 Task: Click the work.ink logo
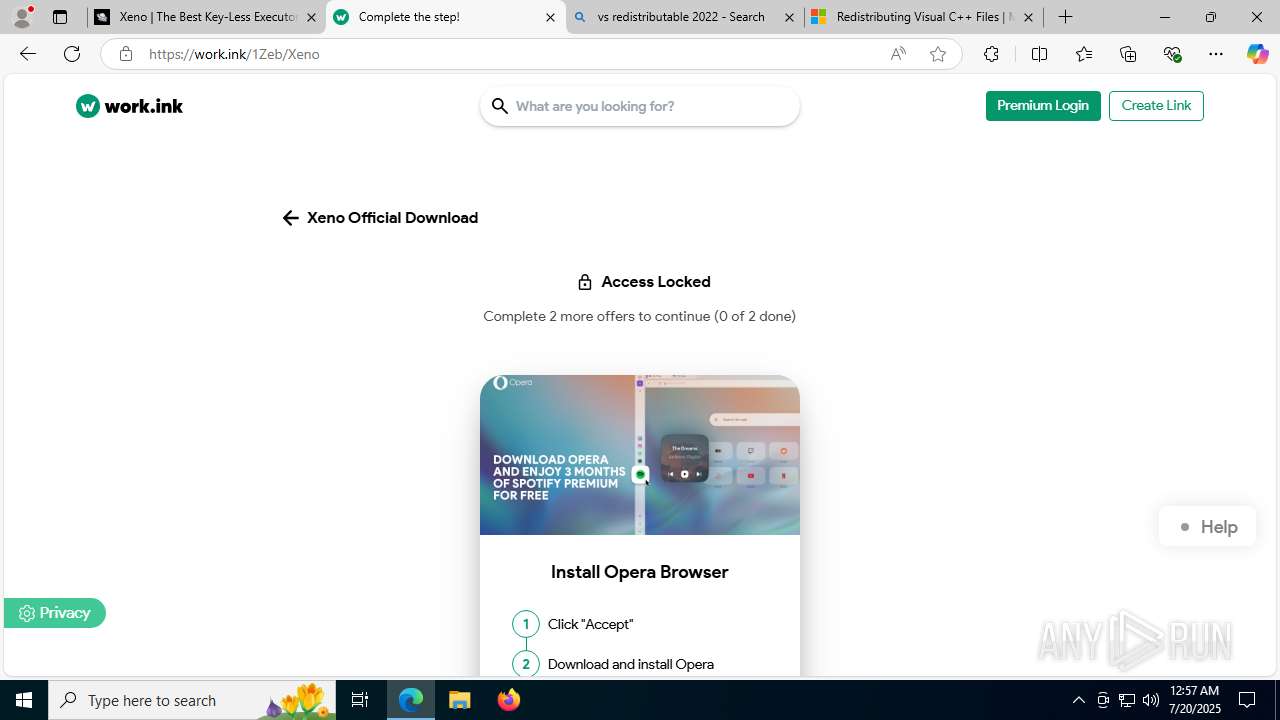129,106
